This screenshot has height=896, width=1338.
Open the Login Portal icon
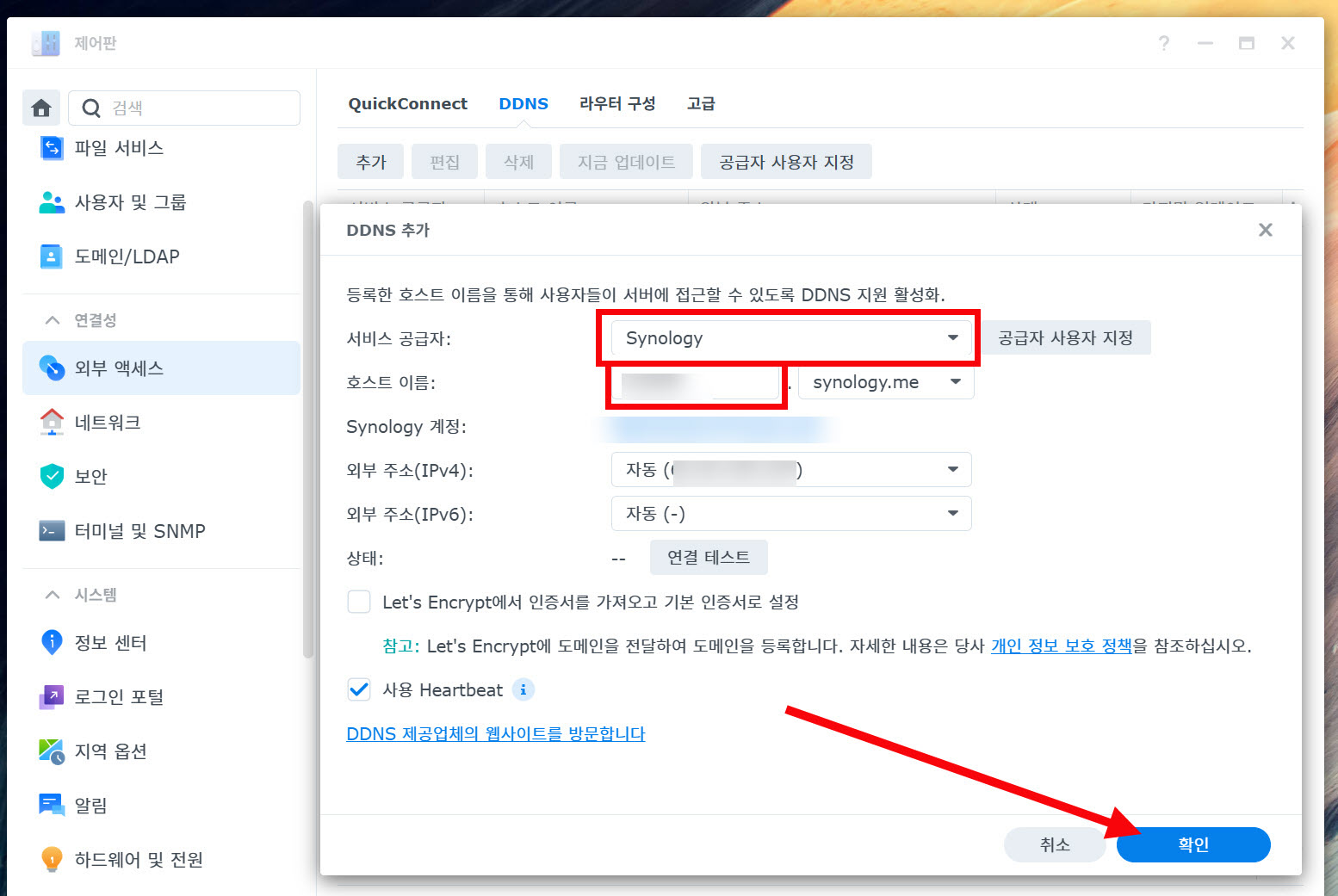point(52,697)
